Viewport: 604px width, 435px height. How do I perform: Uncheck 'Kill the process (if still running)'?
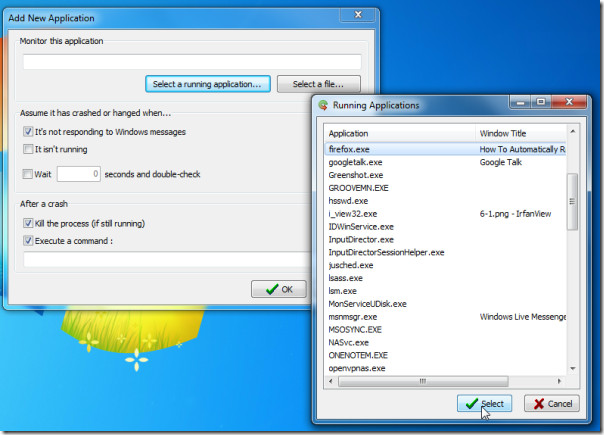pyautogui.click(x=28, y=223)
